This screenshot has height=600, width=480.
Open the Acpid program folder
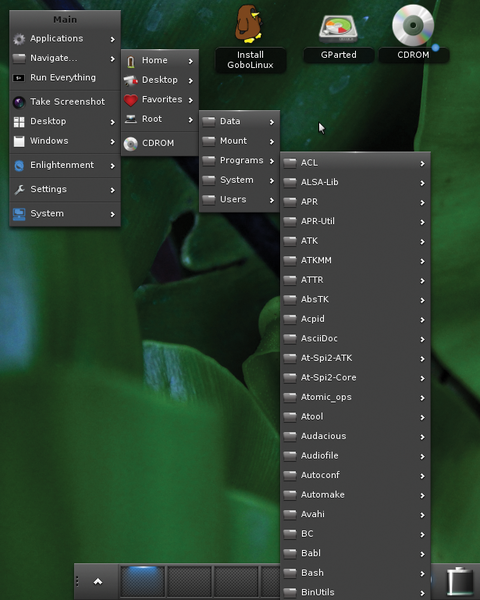click(355, 319)
